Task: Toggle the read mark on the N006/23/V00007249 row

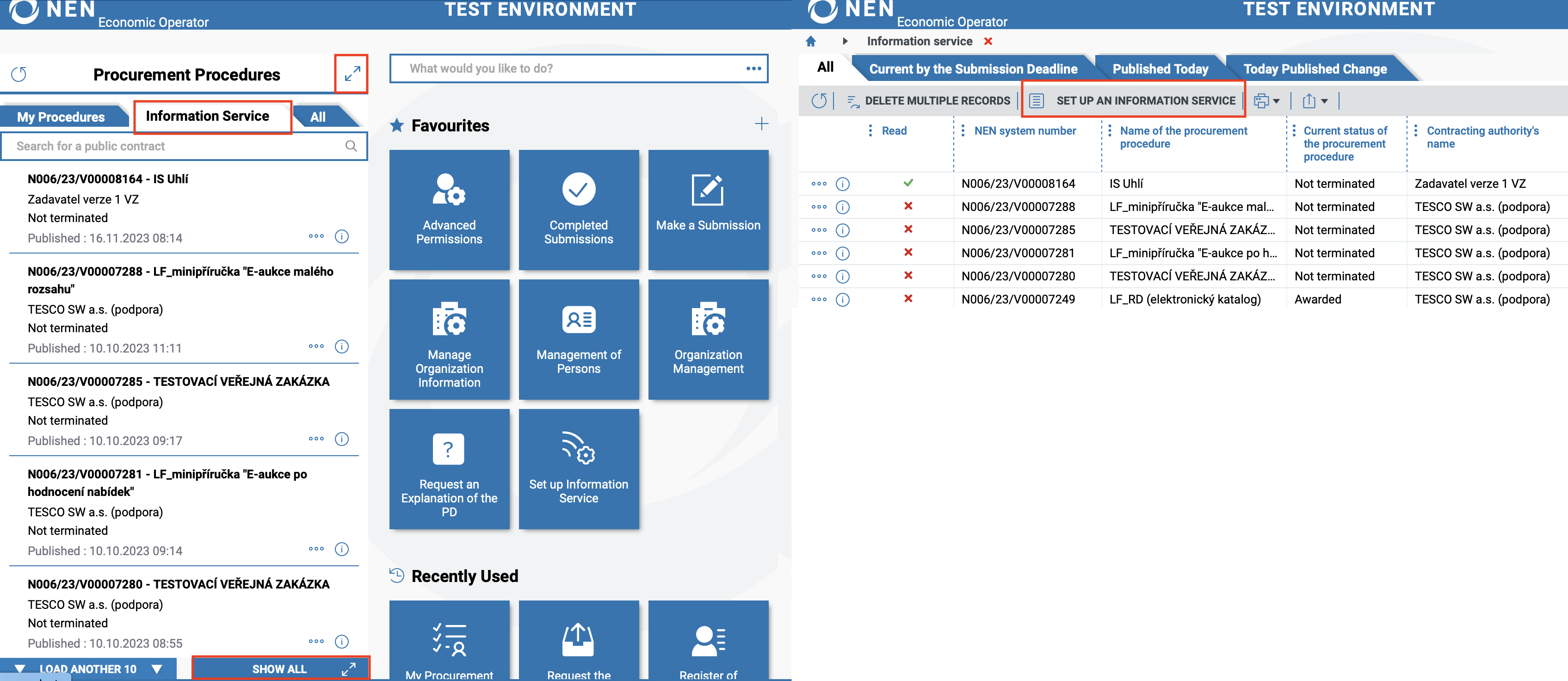Action: 907,299
